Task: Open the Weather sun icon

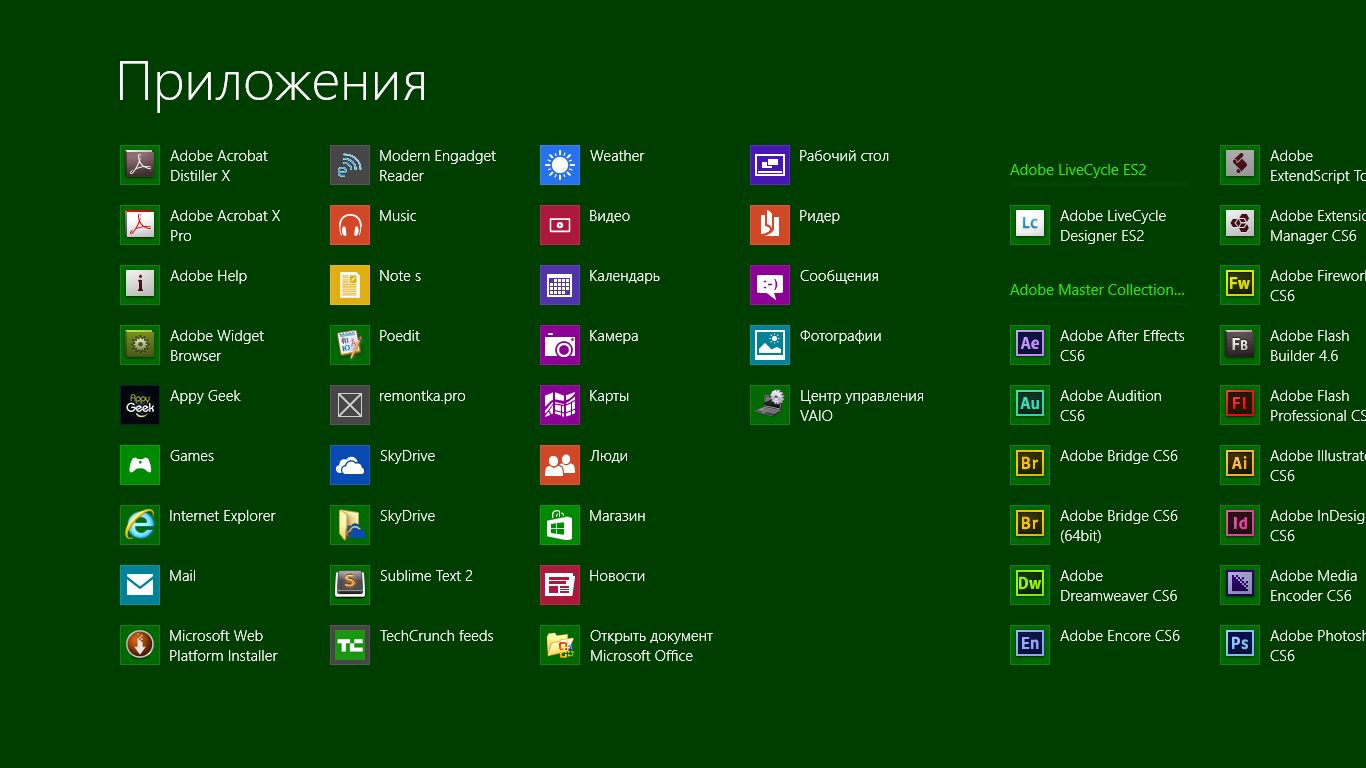Action: click(x=560, y=165)
